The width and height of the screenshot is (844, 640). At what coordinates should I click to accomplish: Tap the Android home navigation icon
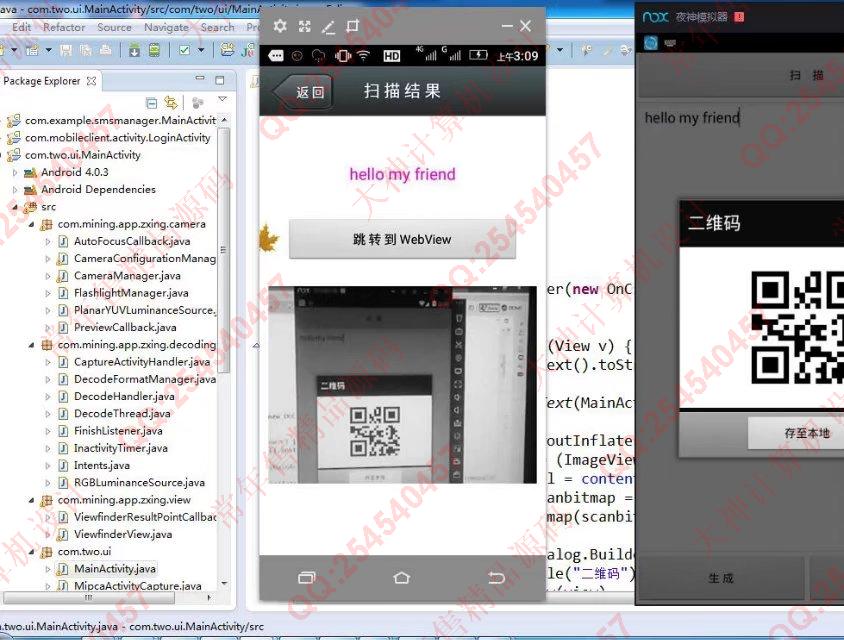402,578
